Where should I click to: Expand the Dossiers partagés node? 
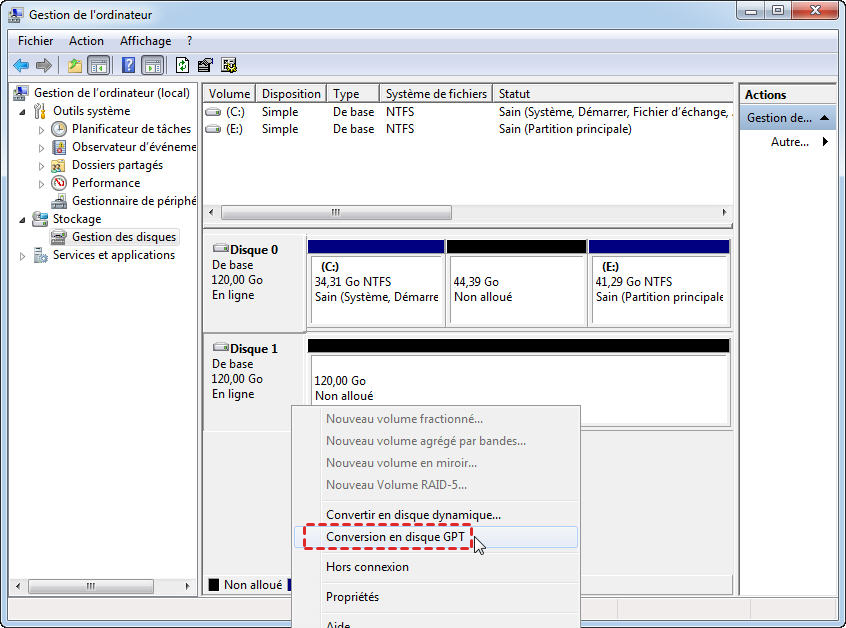(41, 166)
